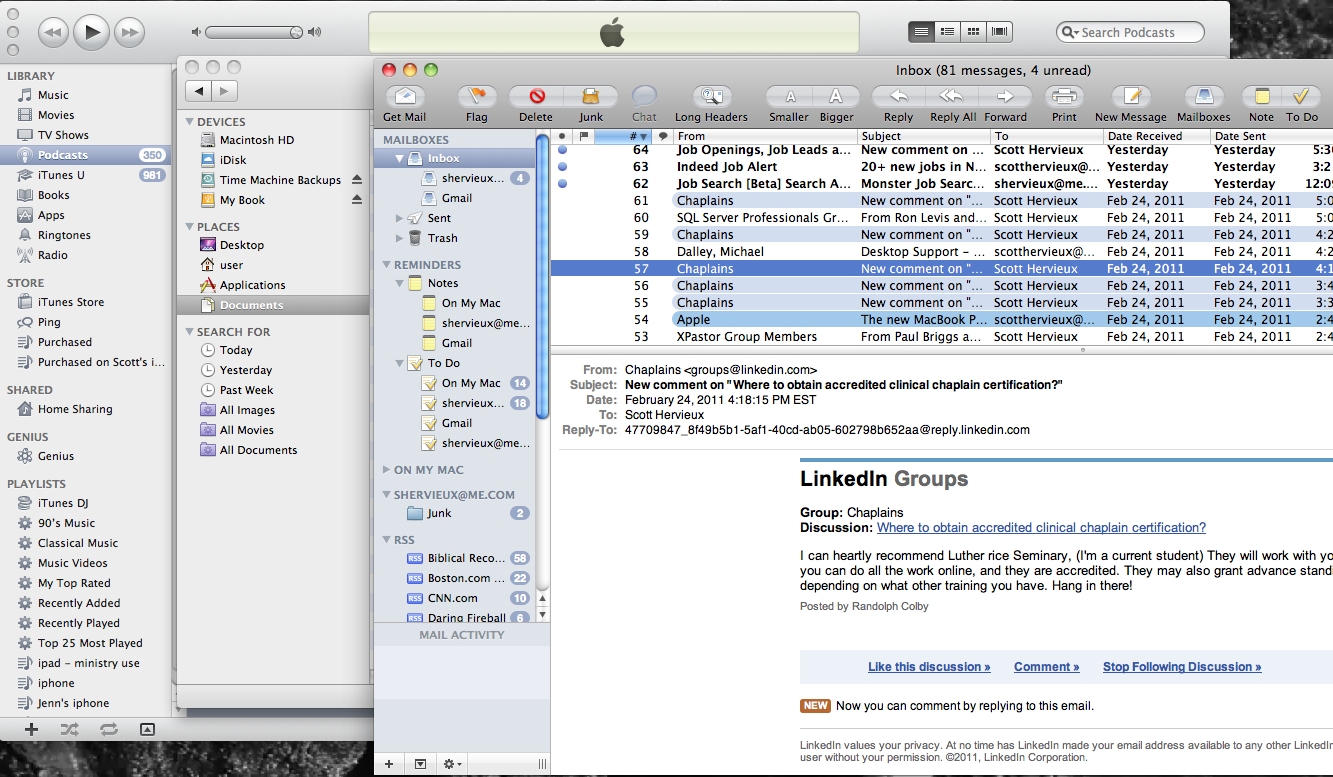This screenshot has width=1333, height=777.
Task: Show iTunes artwork viewer button
Action: point(147,729)
